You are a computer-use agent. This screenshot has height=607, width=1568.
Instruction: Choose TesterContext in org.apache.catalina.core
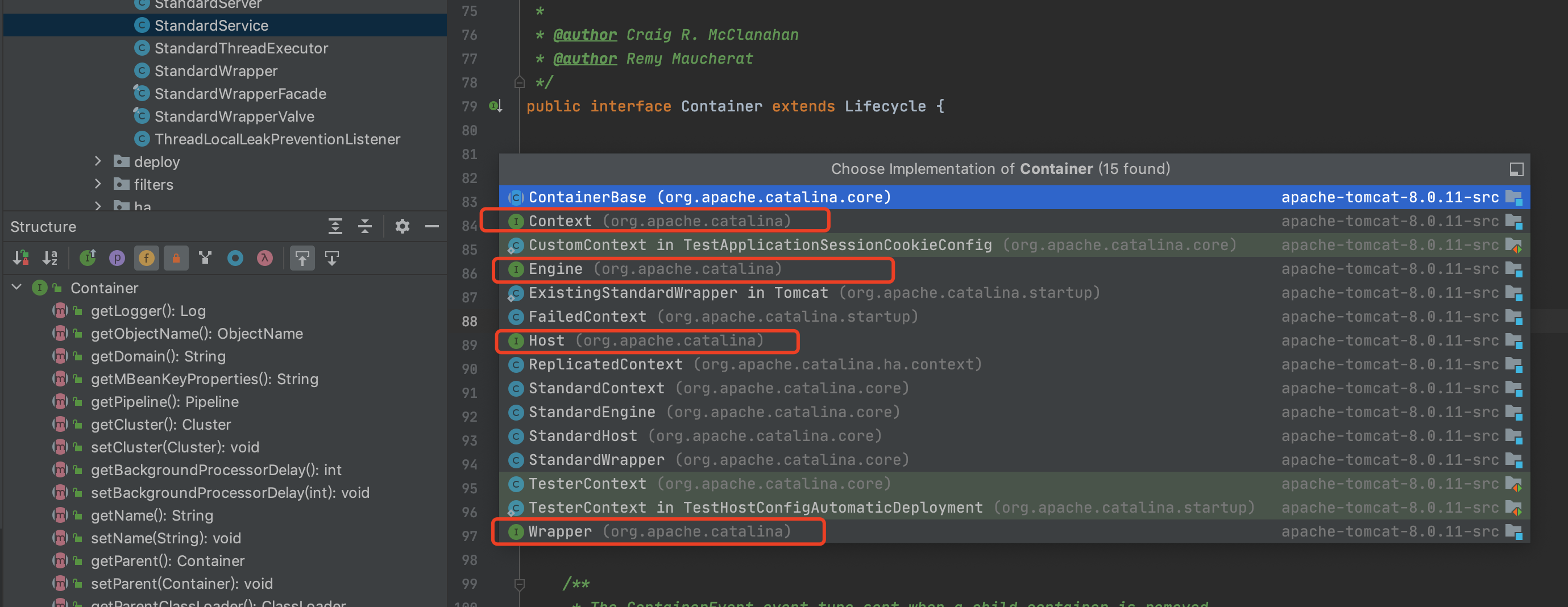pyautogui.click(x=1014, y=484)
